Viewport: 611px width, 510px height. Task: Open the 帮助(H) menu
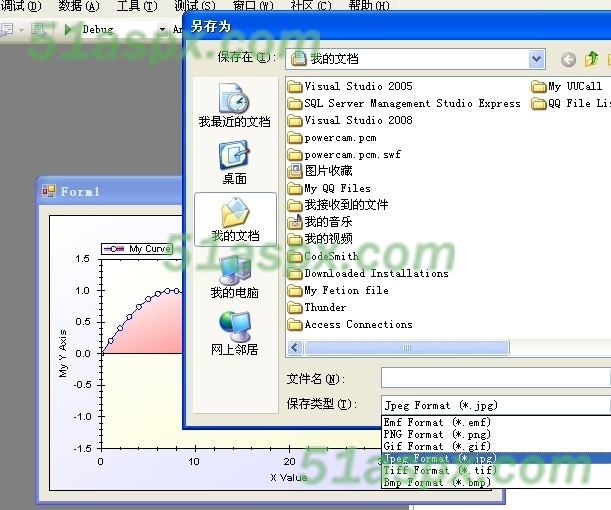pos(369,5)
